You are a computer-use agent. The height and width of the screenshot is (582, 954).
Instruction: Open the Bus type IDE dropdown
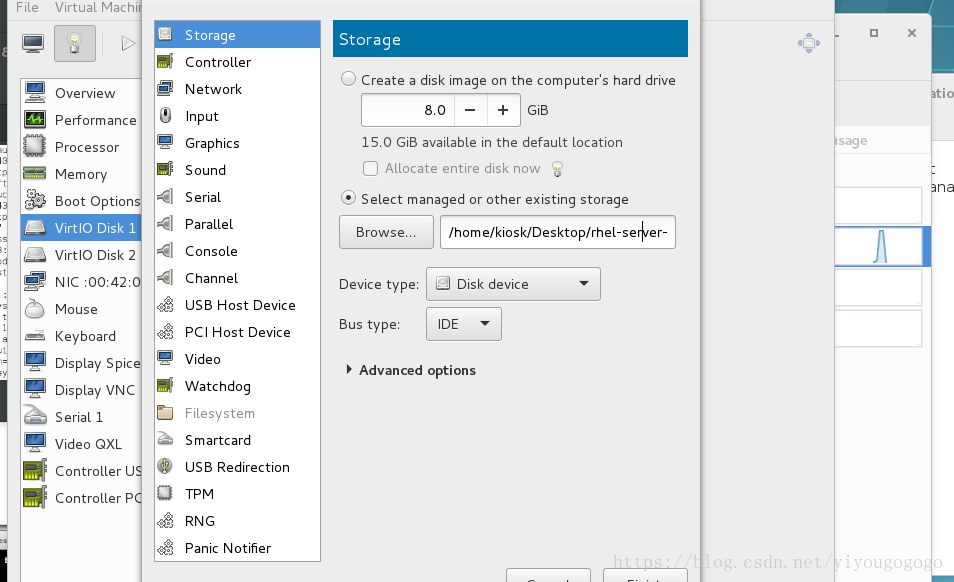click(x=464, y=324)
